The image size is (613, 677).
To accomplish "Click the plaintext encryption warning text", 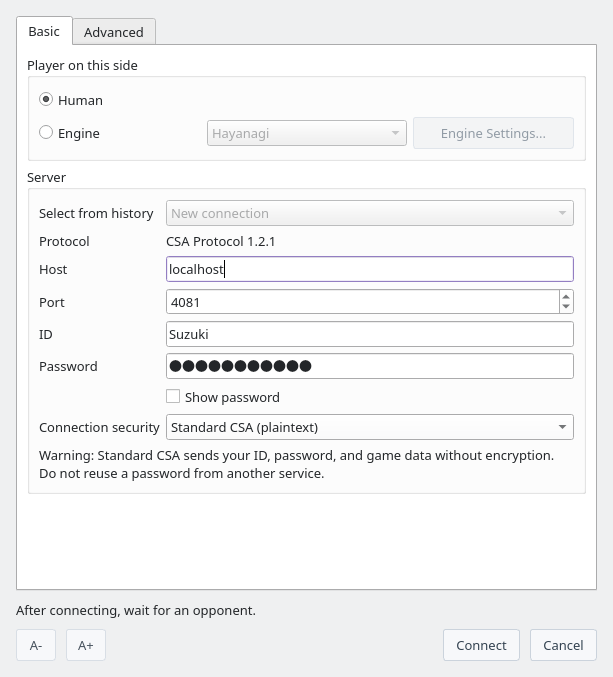I will (x=296, y=465).
